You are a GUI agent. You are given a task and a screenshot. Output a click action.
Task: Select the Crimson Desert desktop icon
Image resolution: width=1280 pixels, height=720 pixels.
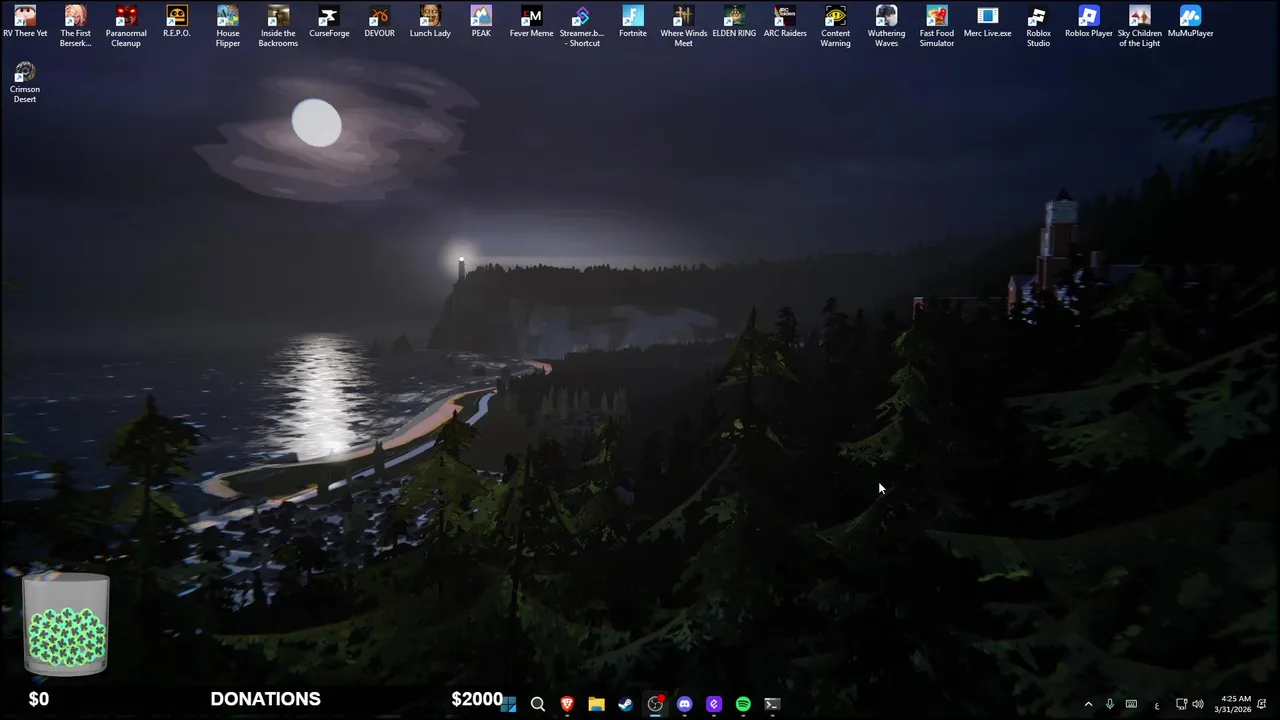point(25,82)
